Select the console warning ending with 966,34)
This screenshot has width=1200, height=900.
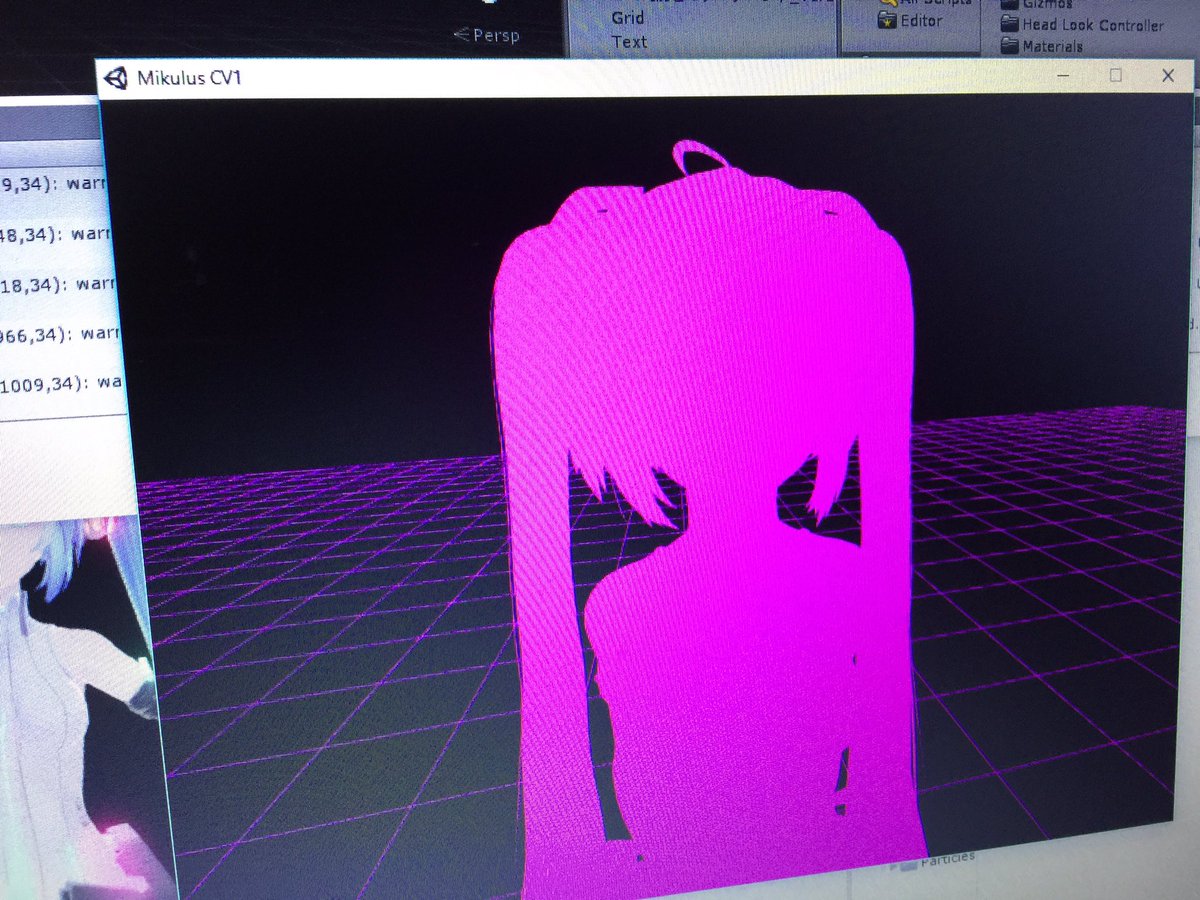pyautogui.click(x=60, y=332)
